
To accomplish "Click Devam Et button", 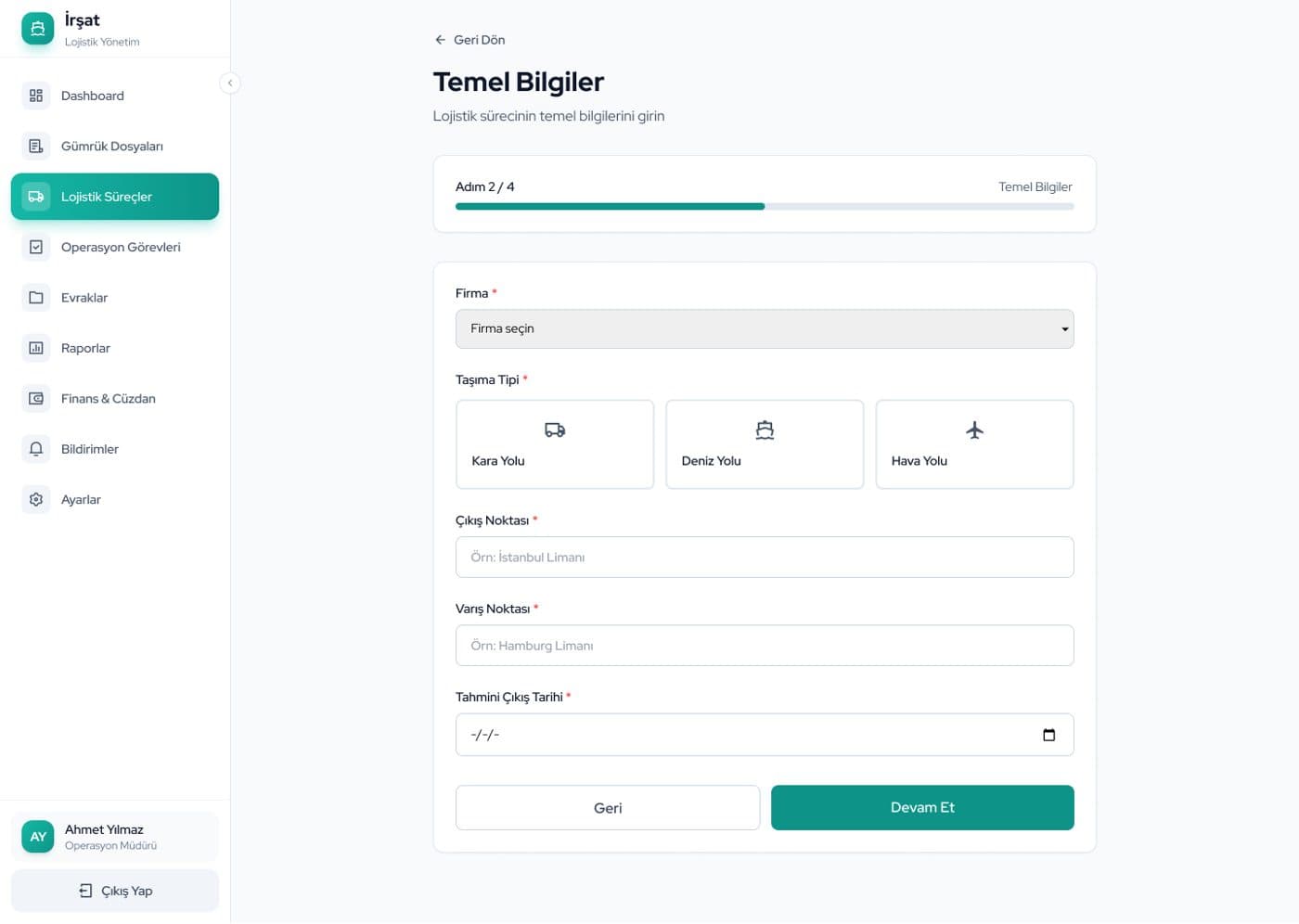I will 922,807.
